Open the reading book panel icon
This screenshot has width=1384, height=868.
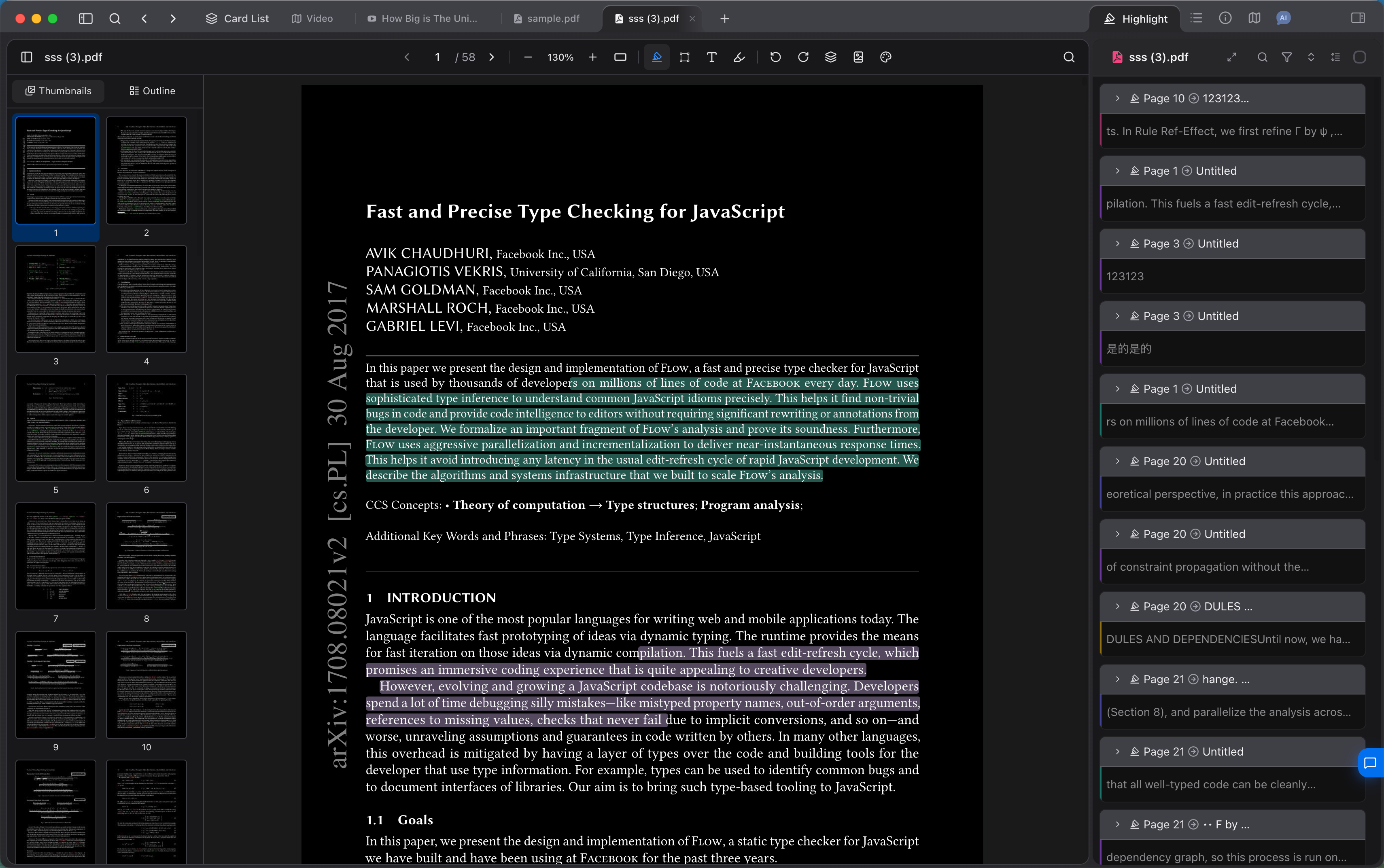point(1254,18)
